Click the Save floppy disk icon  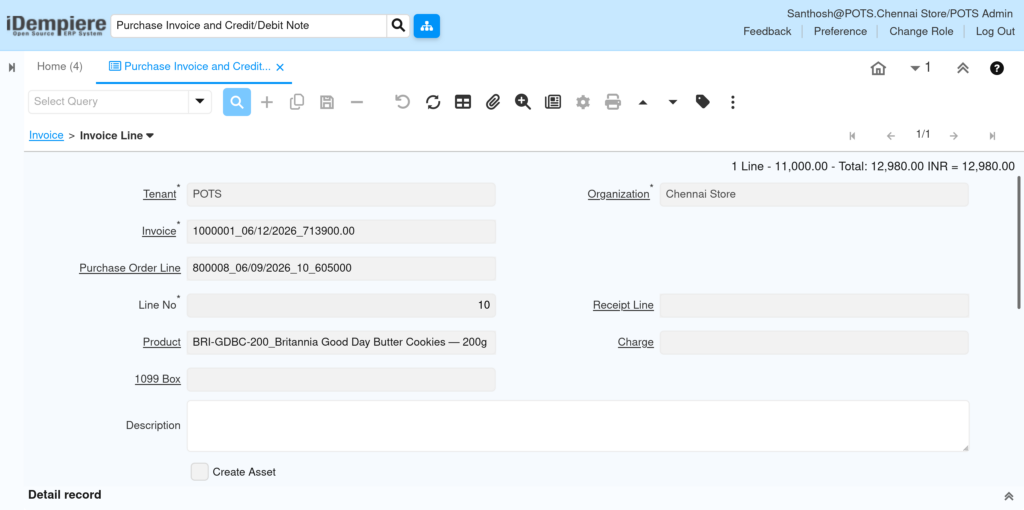327,102
